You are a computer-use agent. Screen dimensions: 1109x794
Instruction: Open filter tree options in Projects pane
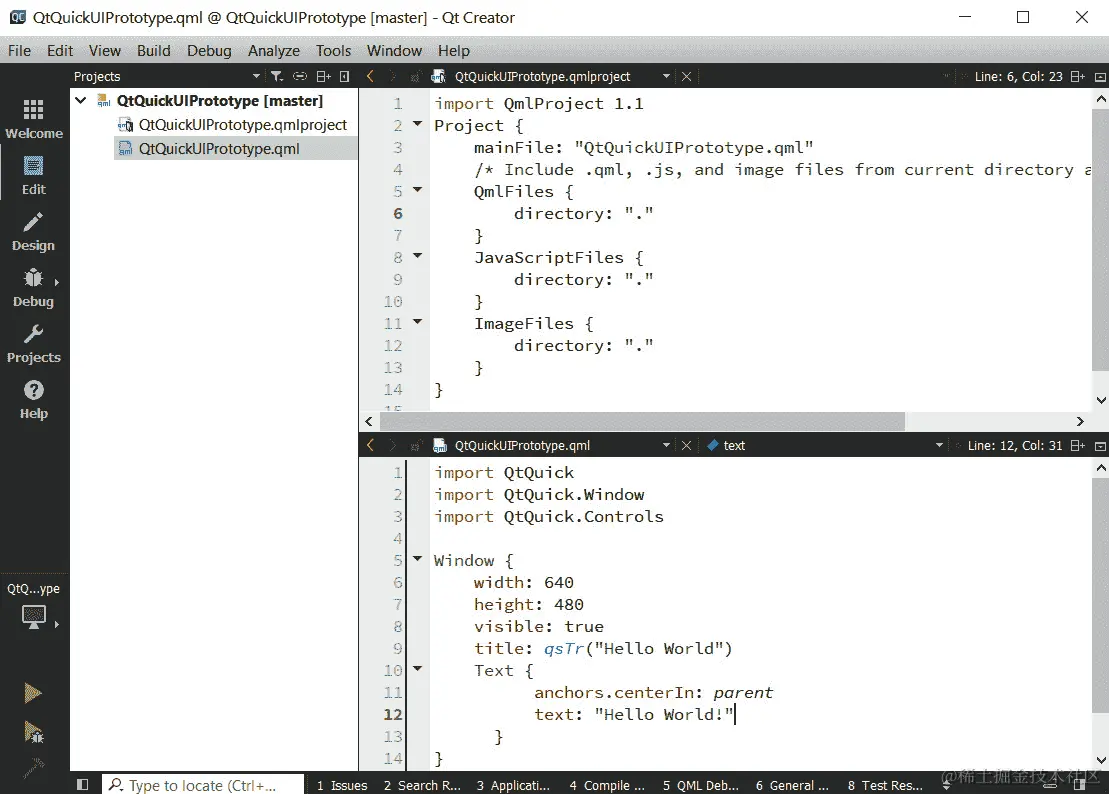tap(277, 76)
